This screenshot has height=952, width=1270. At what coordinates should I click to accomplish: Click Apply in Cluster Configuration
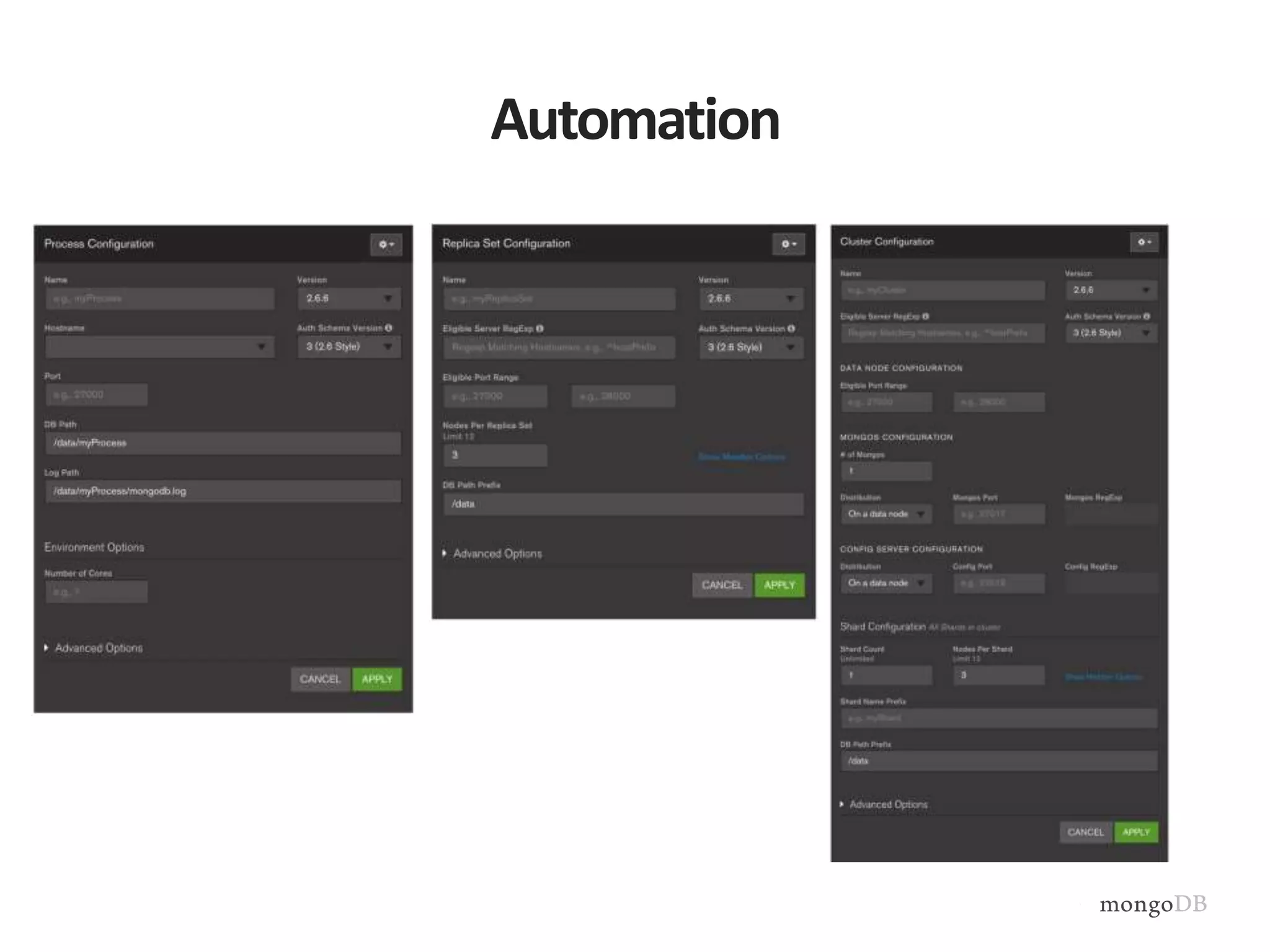[x=1136, y=832]
